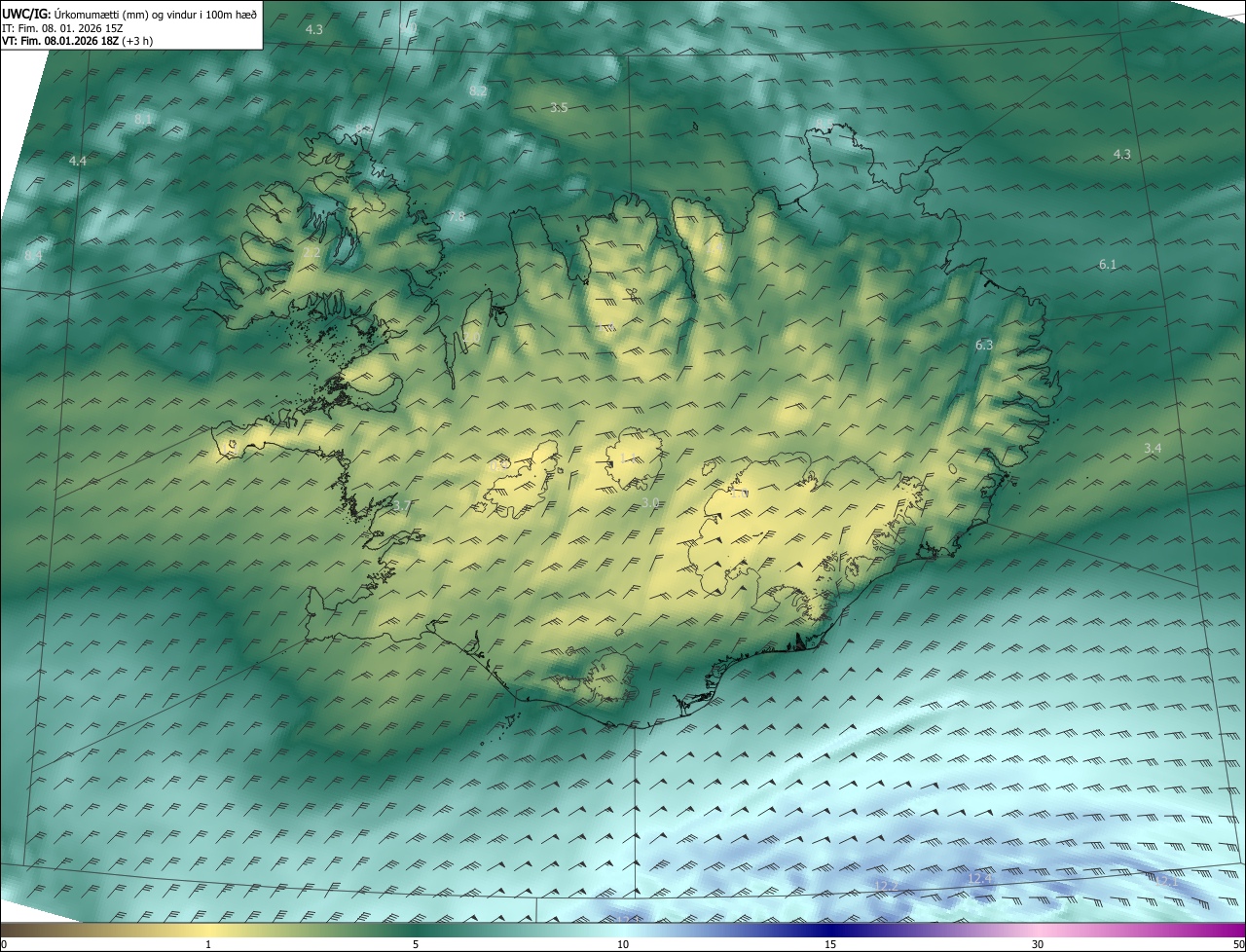Click the 7.8 value label on the map
Viewport: 1246px width, 952px height.
[x=456, y=216]
